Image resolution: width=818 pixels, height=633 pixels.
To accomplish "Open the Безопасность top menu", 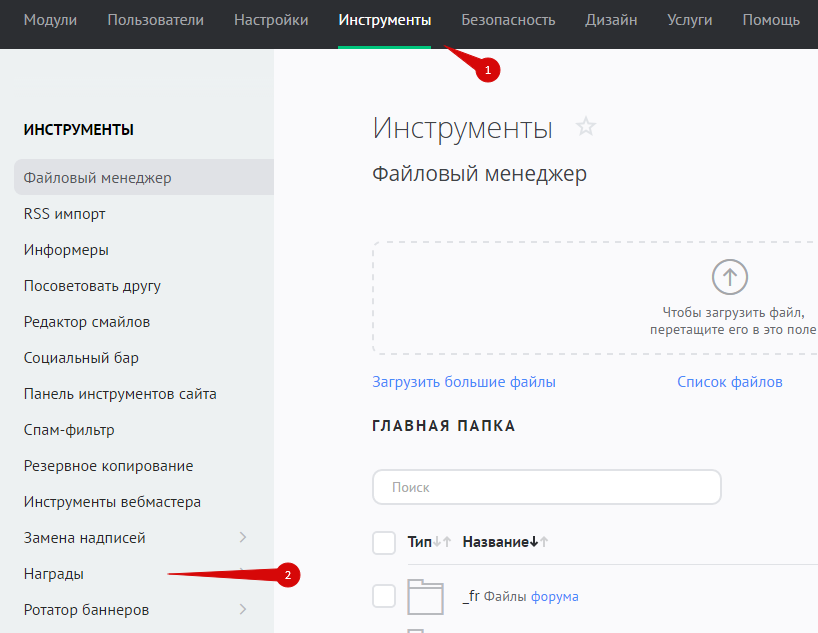I will click(508, 20).
